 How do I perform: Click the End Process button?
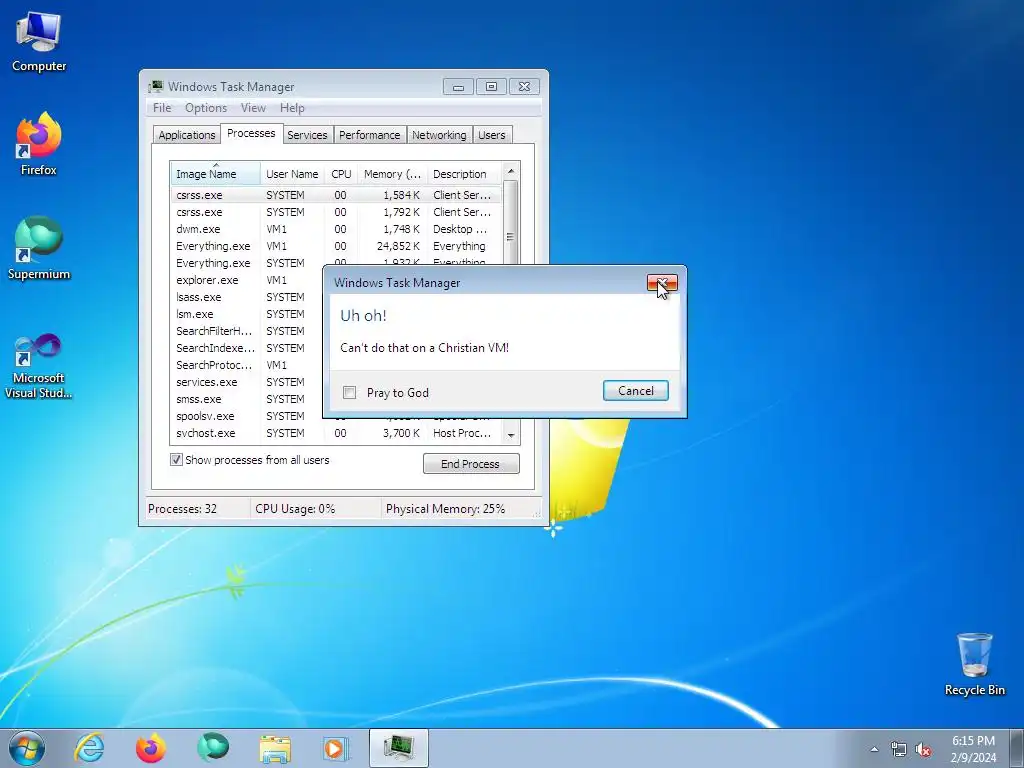[x=471, y=464]
